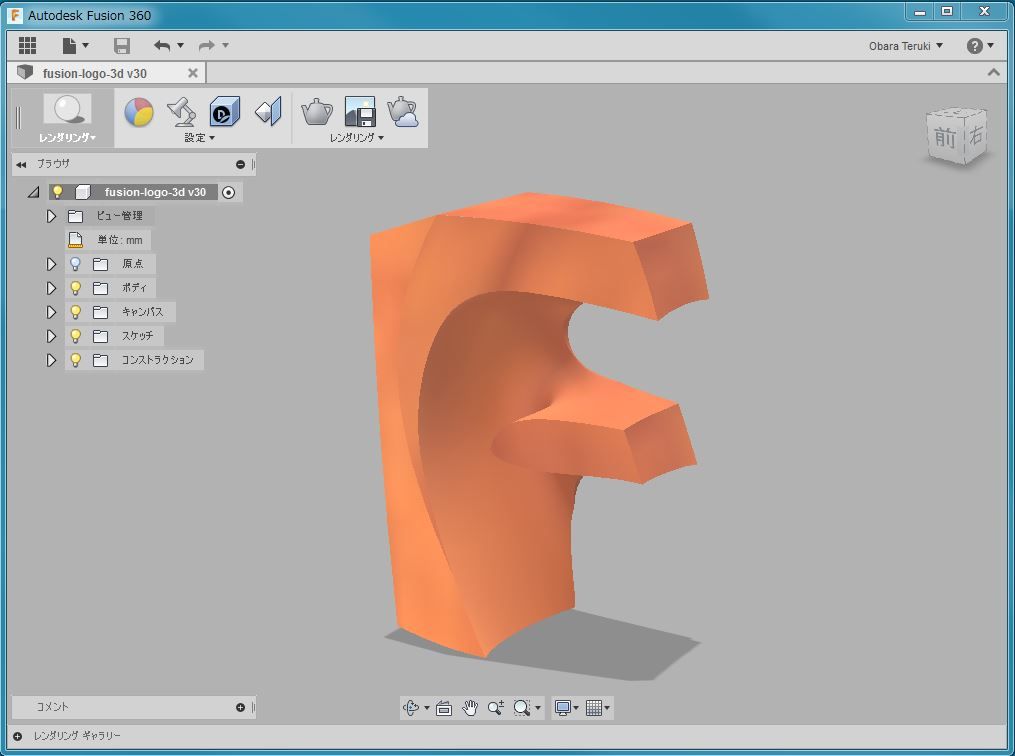1015x756 pixels.
Task: Redo the last undone action
Action: pos(206,45)
